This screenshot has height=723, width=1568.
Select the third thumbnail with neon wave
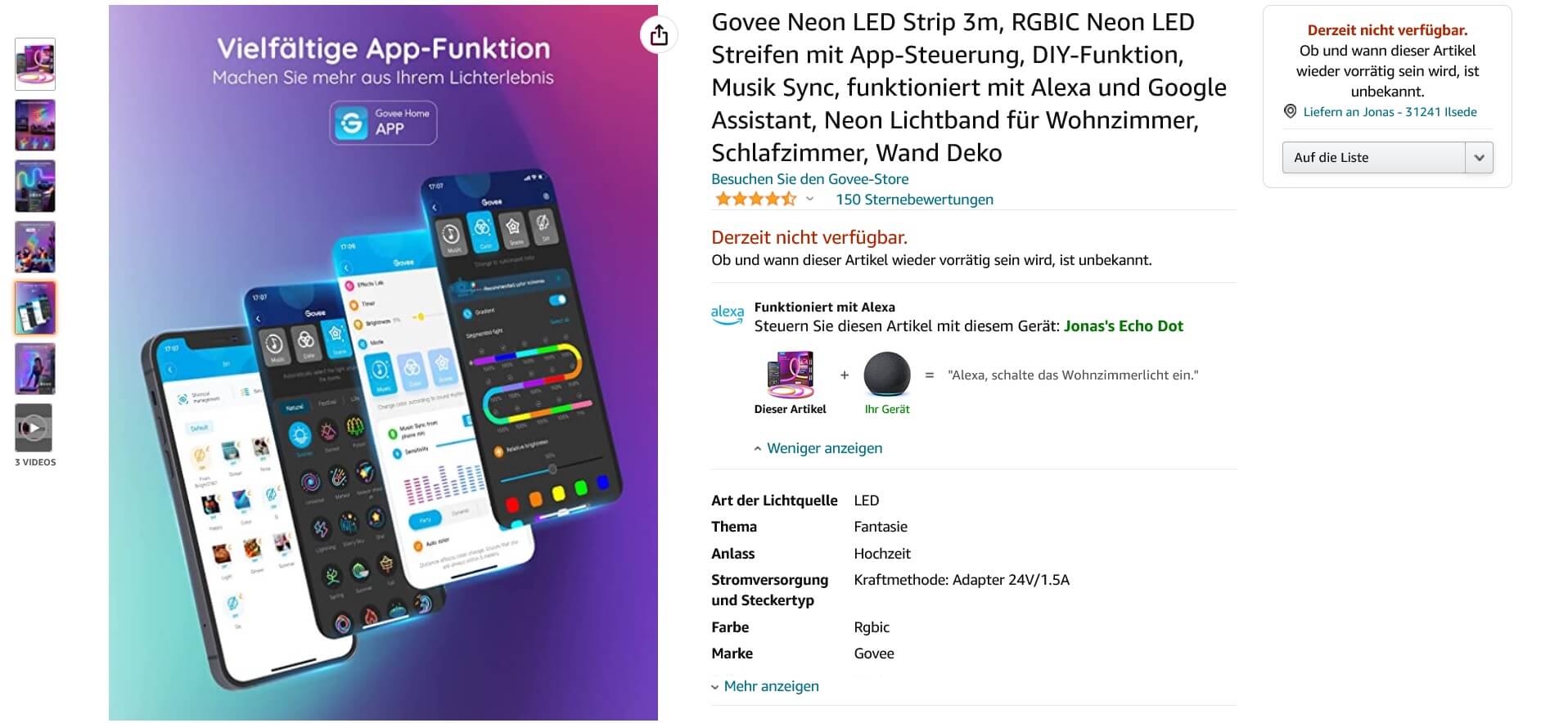coord(35,186)
